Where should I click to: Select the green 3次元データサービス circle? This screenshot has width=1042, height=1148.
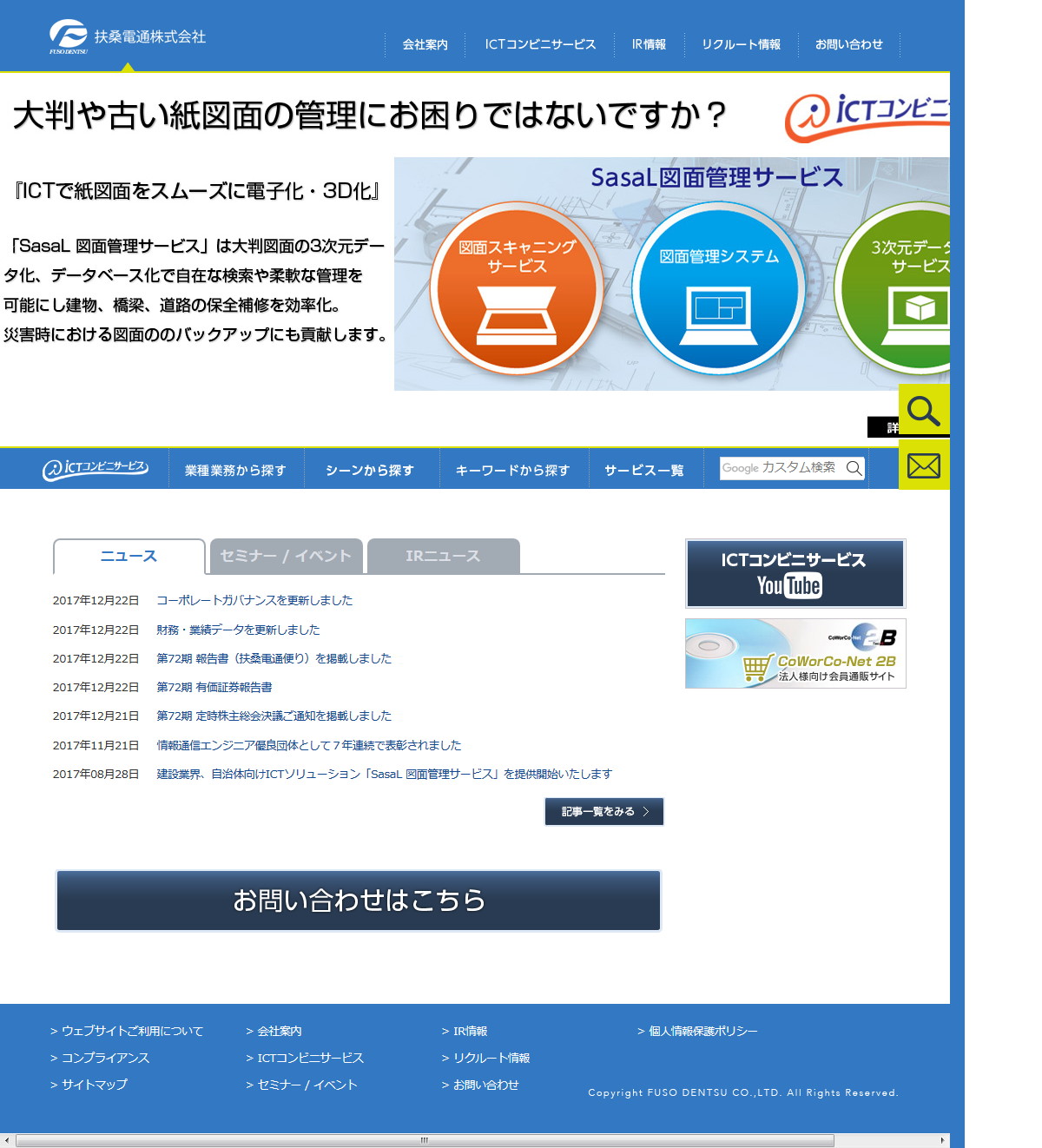(x=893, y=287)
